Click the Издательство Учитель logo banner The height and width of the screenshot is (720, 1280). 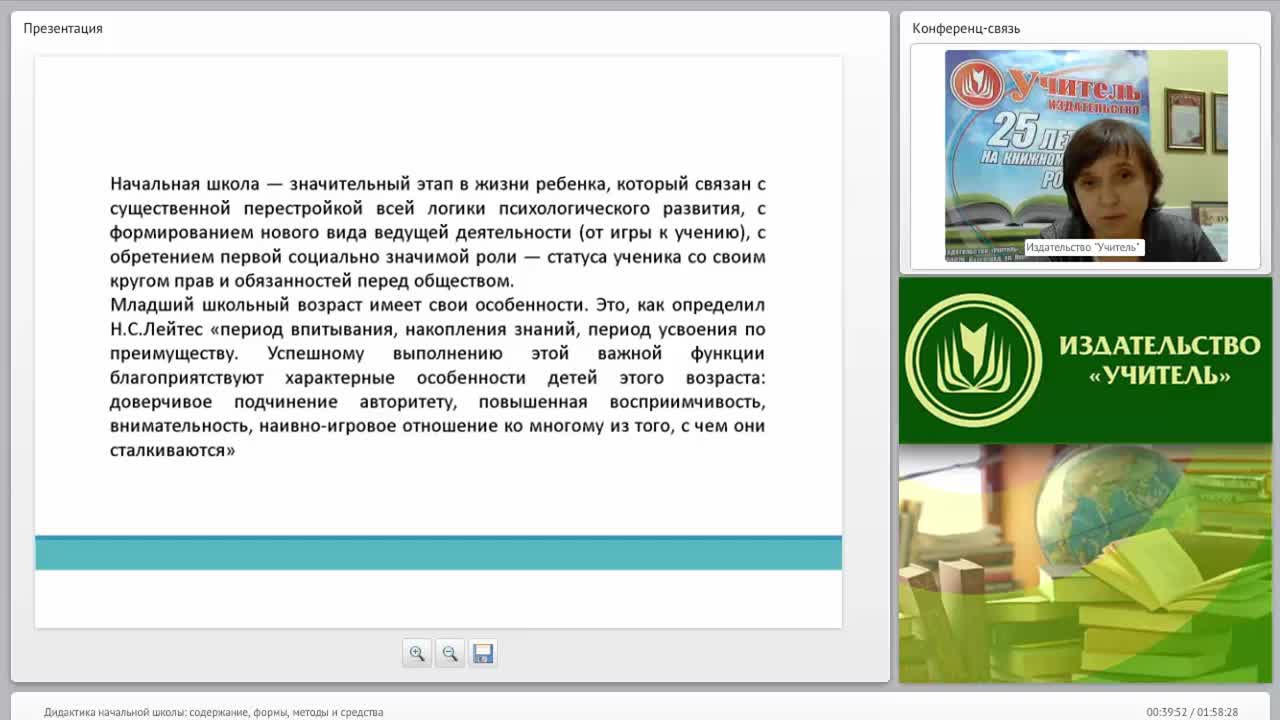coord(1085,360)
